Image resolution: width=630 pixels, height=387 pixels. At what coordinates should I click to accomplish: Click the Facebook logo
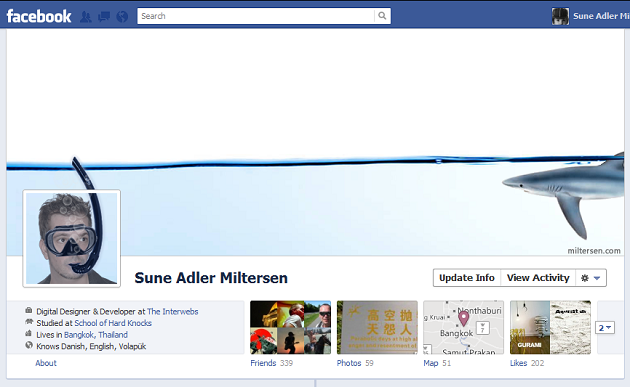[39, 16]
